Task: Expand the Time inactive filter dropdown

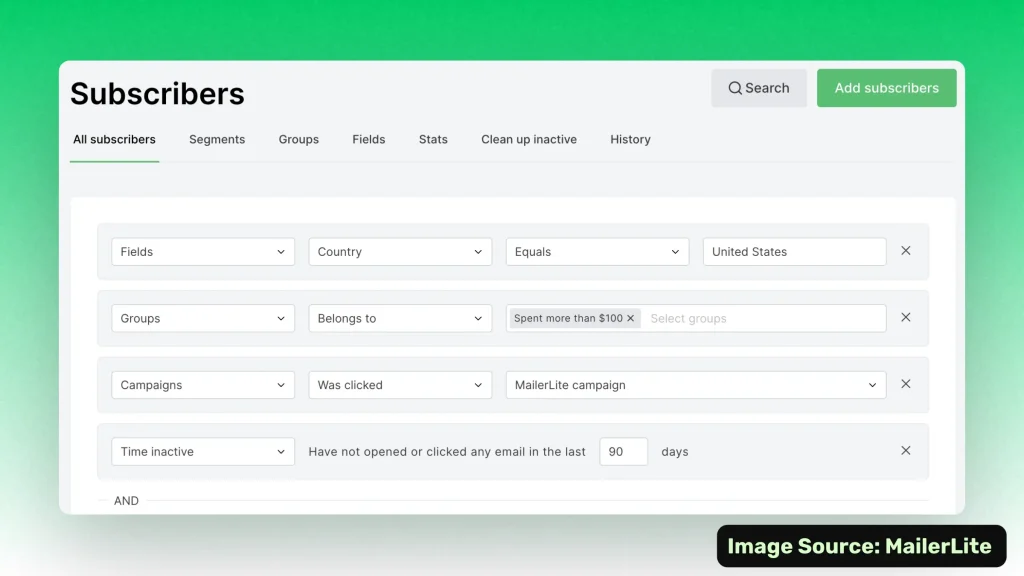Action: [203, 451]
